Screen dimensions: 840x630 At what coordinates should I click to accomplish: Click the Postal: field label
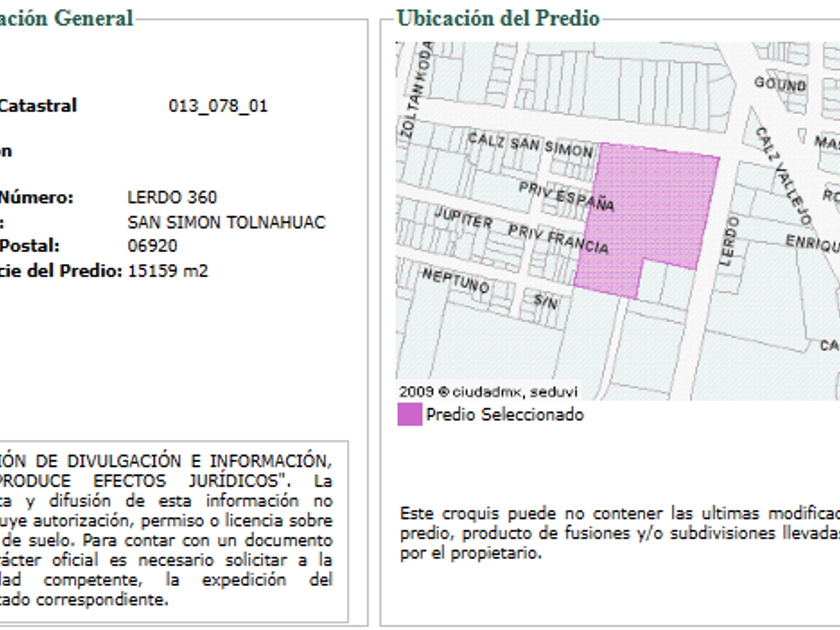[29, 246]
